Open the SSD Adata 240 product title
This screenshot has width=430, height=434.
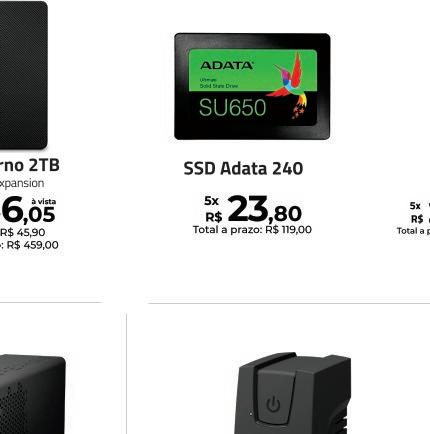pyautogui.click(x=243, y=168)
